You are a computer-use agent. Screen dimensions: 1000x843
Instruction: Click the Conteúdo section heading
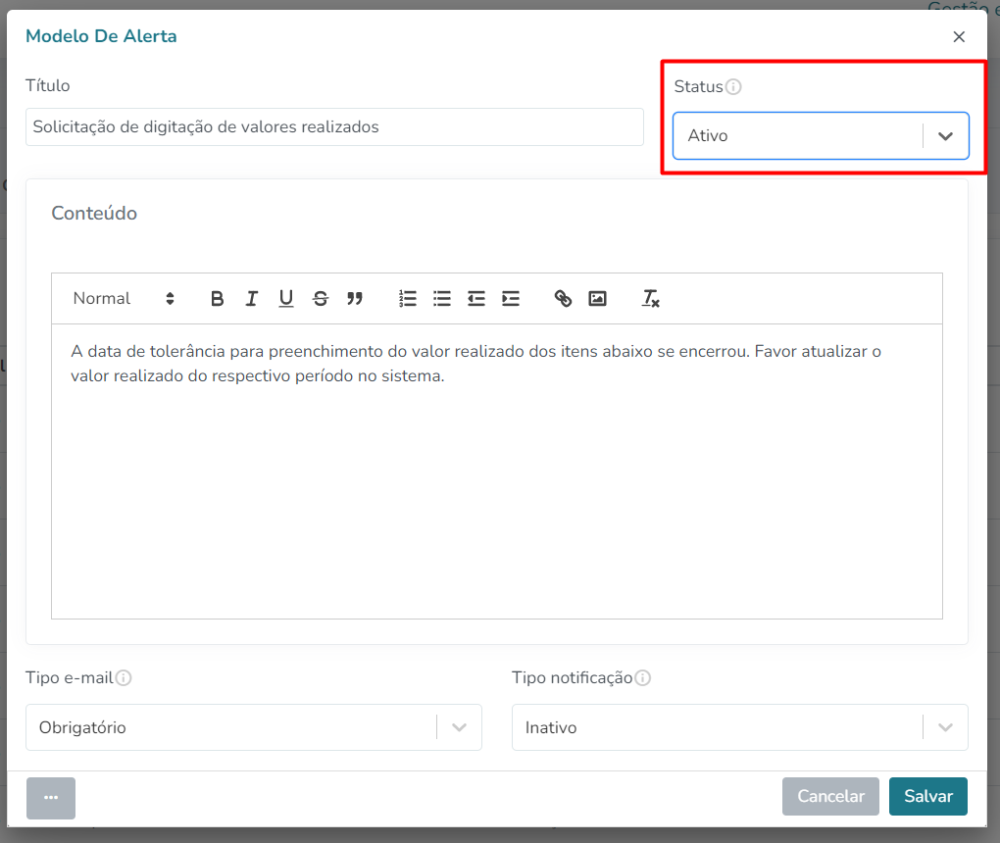[x=94, y=213]
